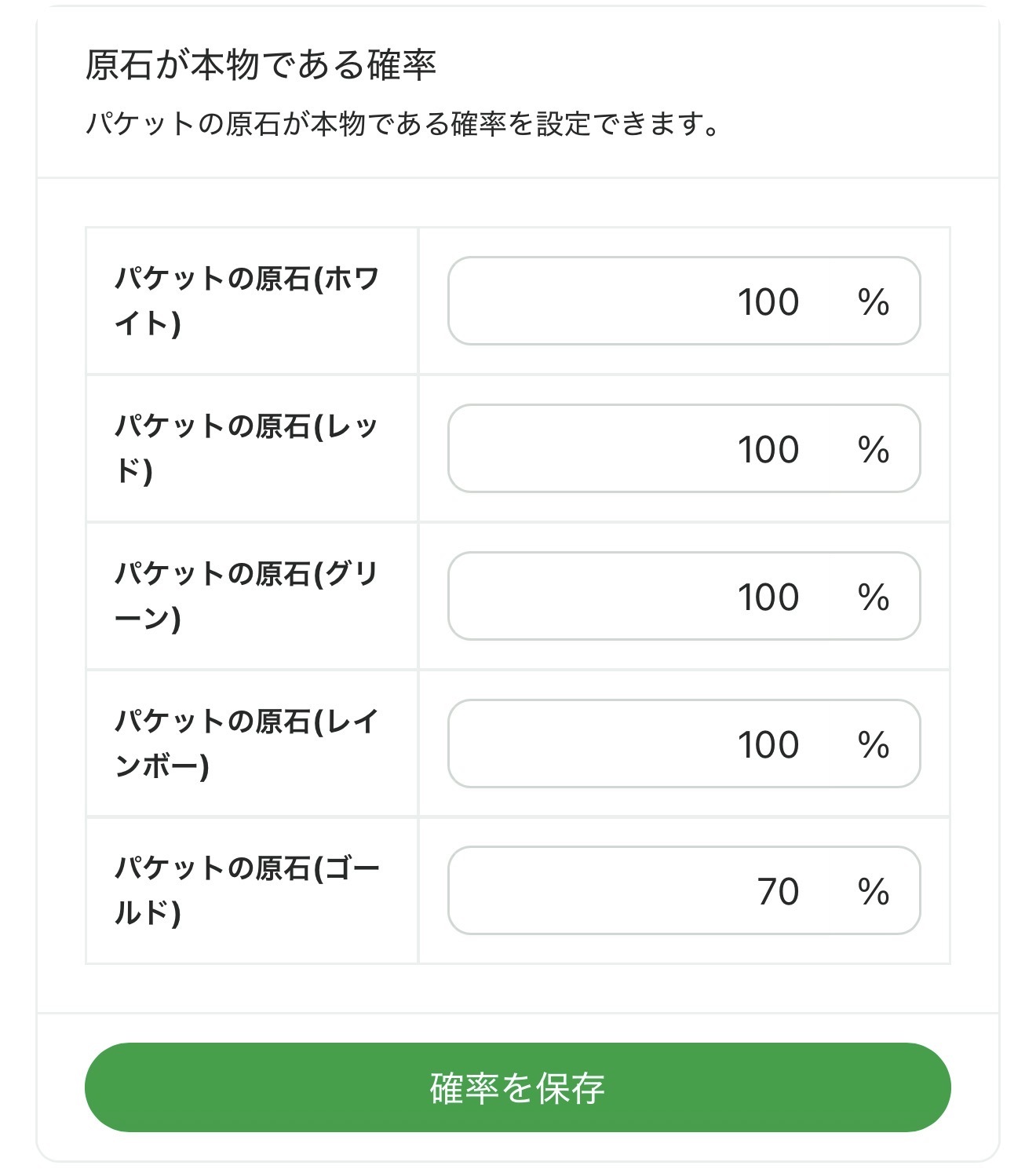Click the % sign in the Green field
1036x1173 pixels.
873,597
